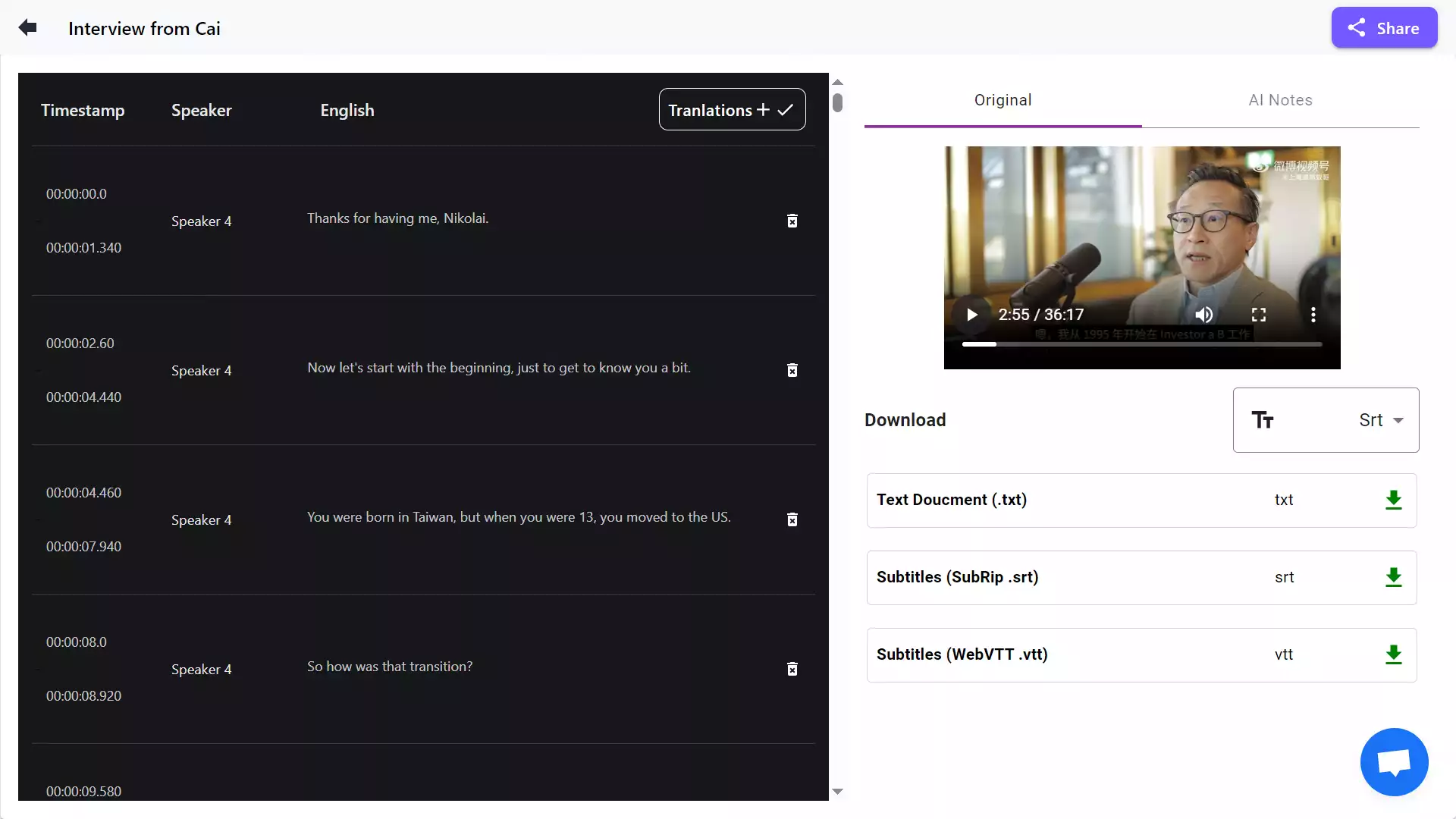Open video player more options menu
This screenshot has height=819, width=1456.
(x=1313, y=314)
